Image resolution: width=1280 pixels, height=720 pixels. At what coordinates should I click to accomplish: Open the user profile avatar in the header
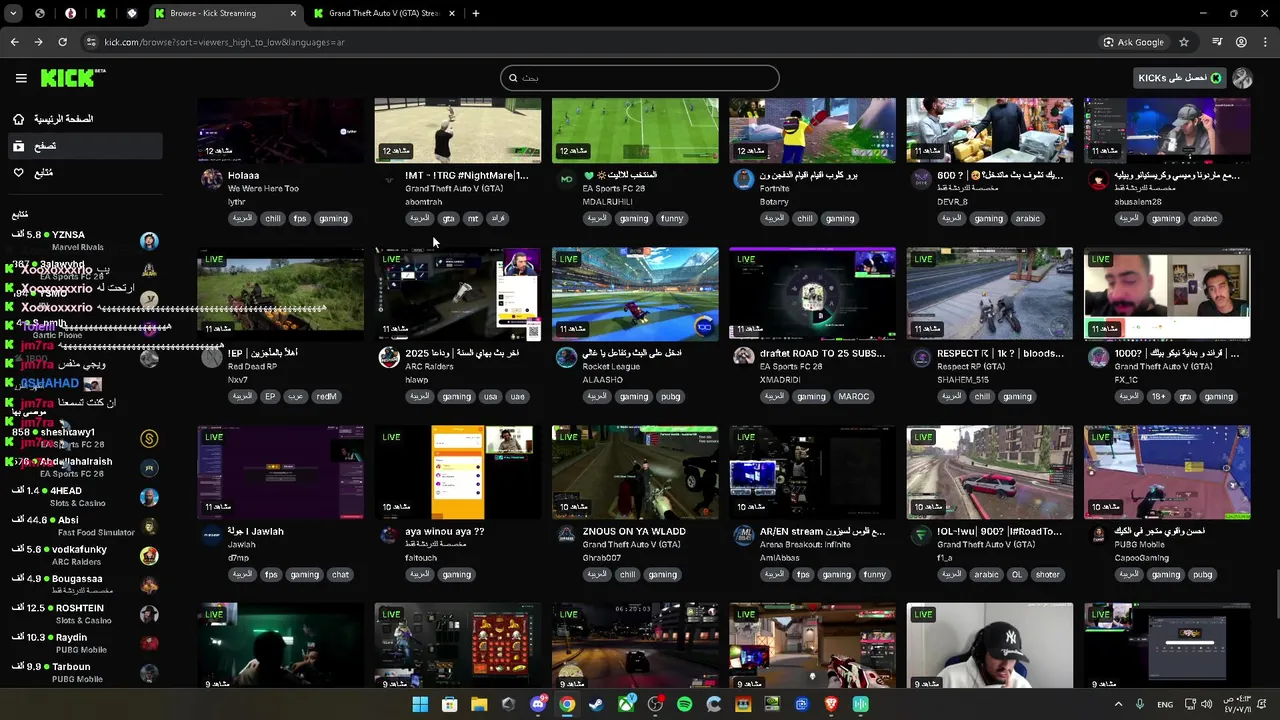click(1242, 78)
